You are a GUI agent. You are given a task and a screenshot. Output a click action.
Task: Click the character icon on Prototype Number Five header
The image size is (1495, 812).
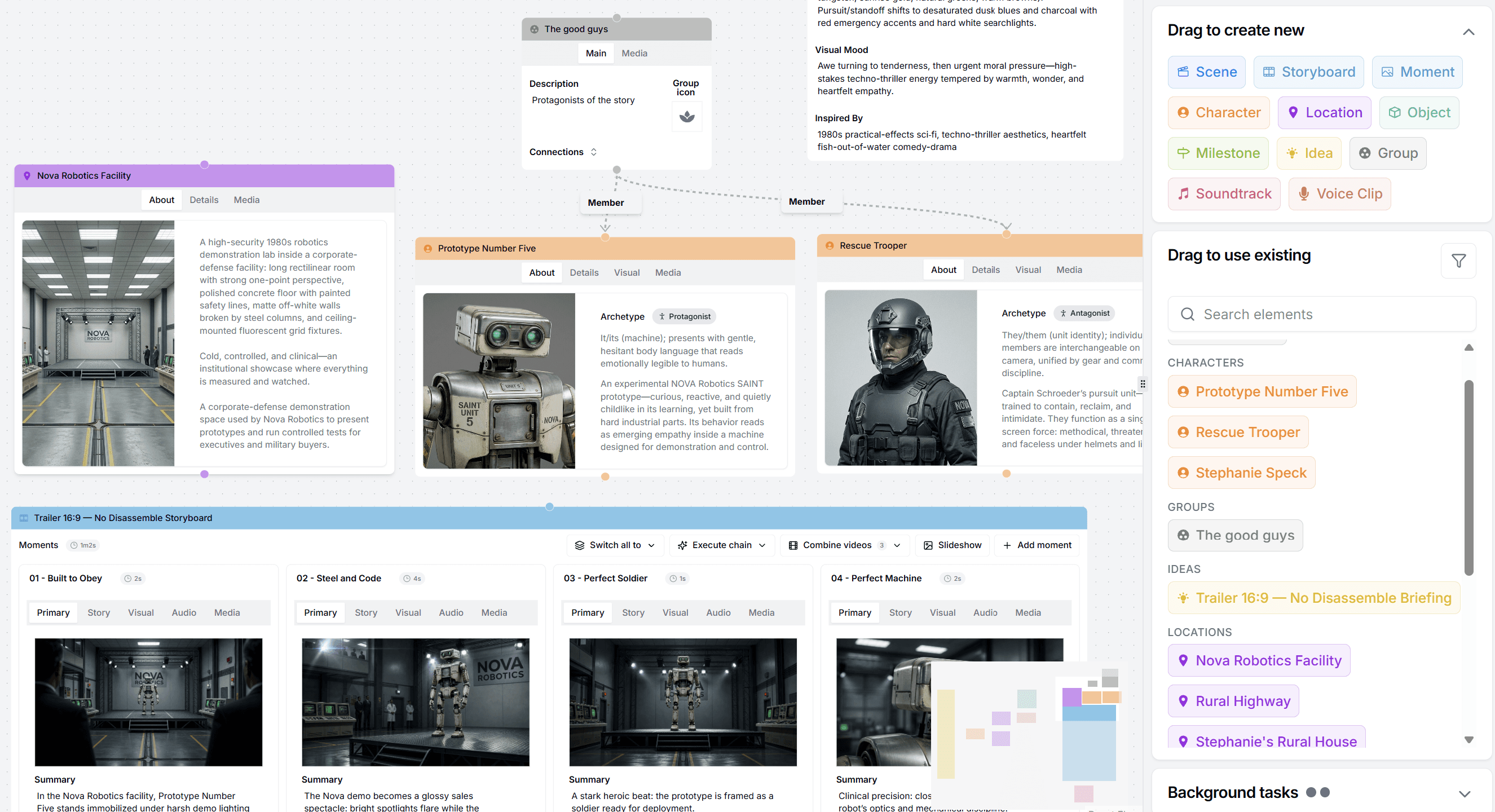point(427,249)
